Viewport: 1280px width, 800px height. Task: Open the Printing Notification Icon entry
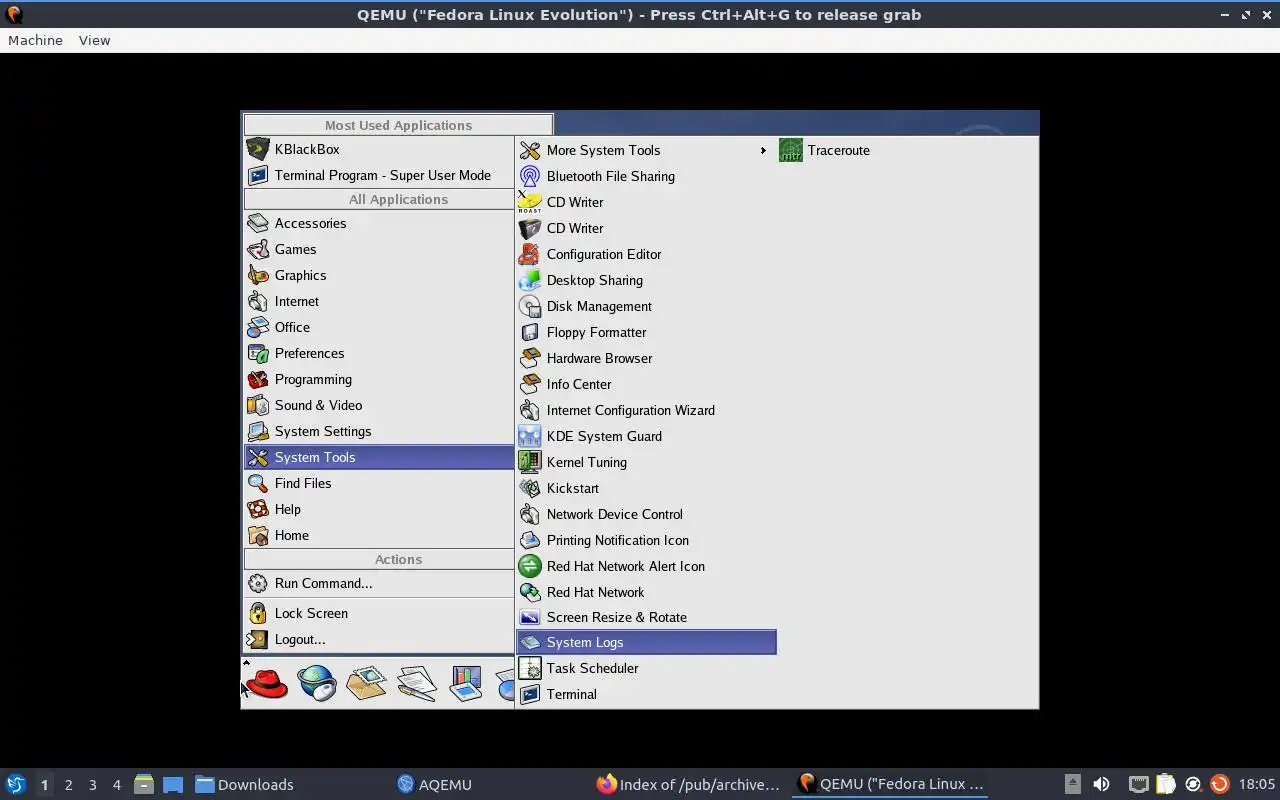click(x=646, y=540)
